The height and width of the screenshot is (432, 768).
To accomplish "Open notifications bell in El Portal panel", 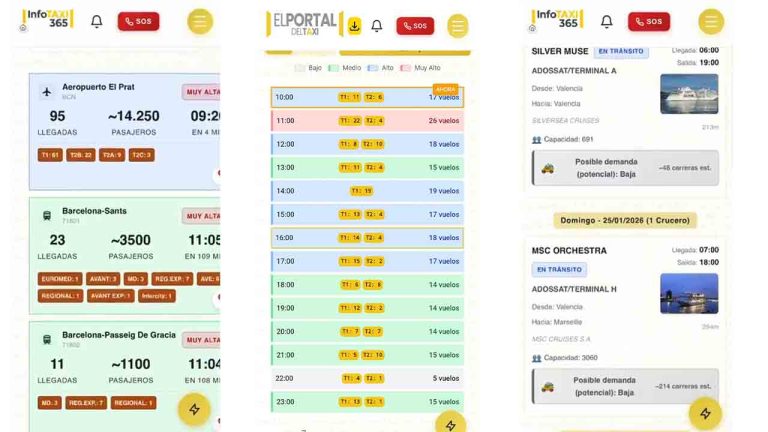I will pyautogui.click(x=376, y=25).
